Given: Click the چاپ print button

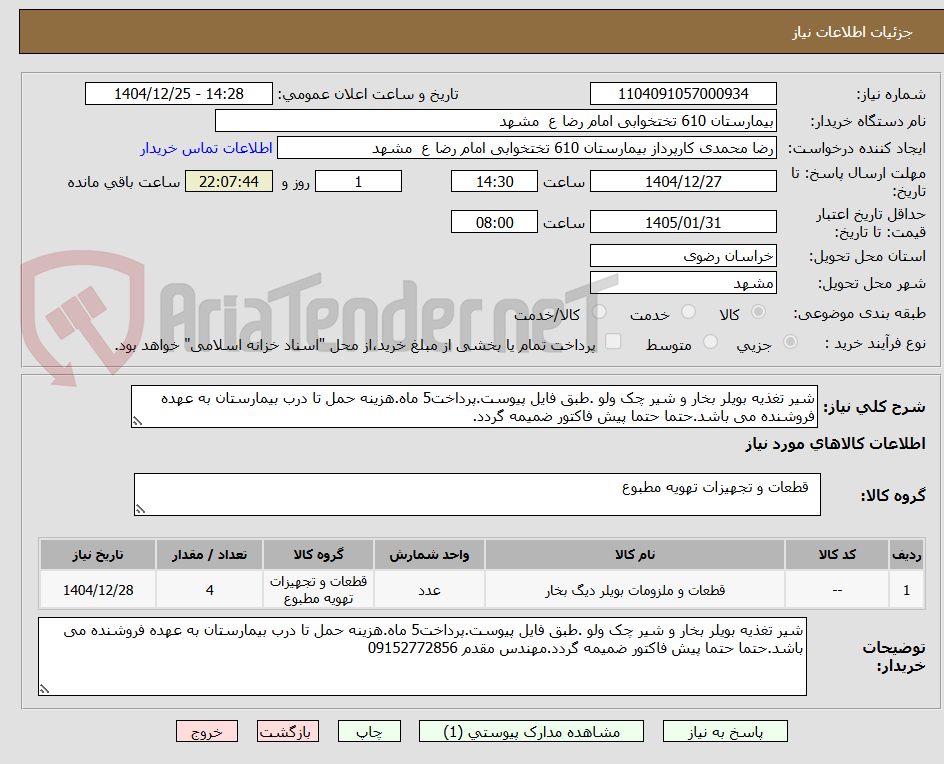Looking at the screenshot, I should [369, 731].
